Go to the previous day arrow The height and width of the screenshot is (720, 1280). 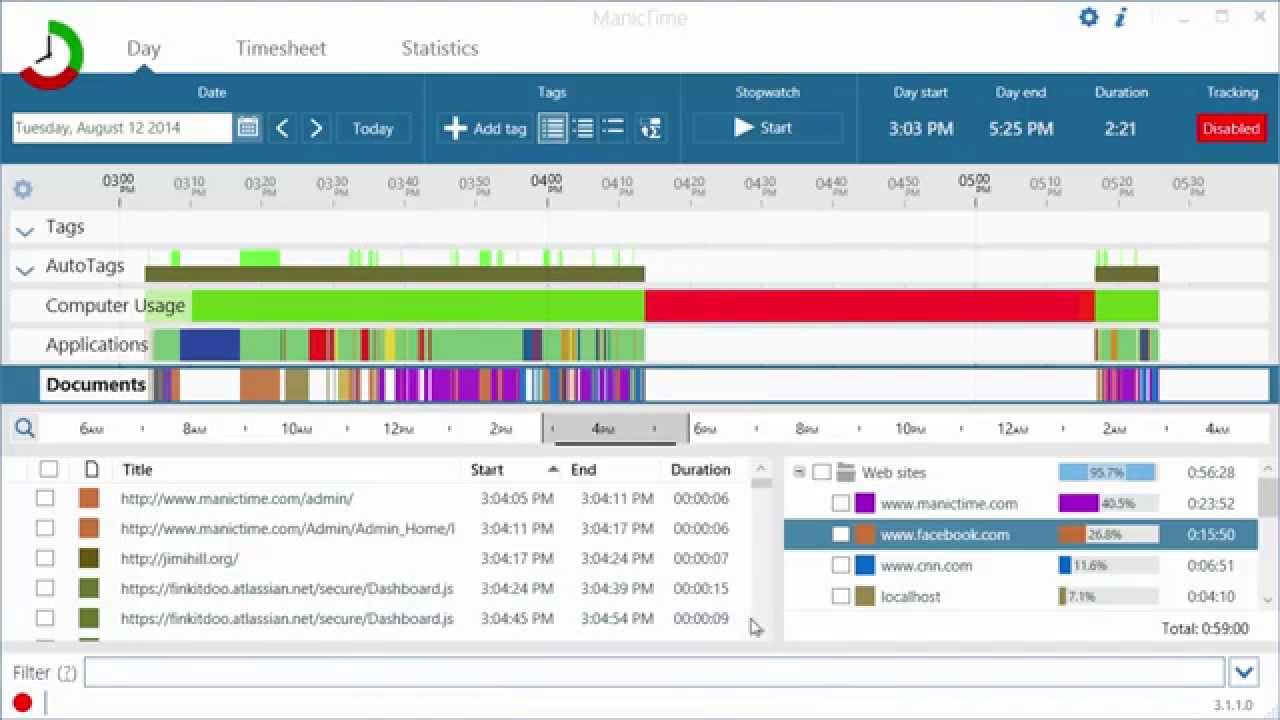click(282, 128)
